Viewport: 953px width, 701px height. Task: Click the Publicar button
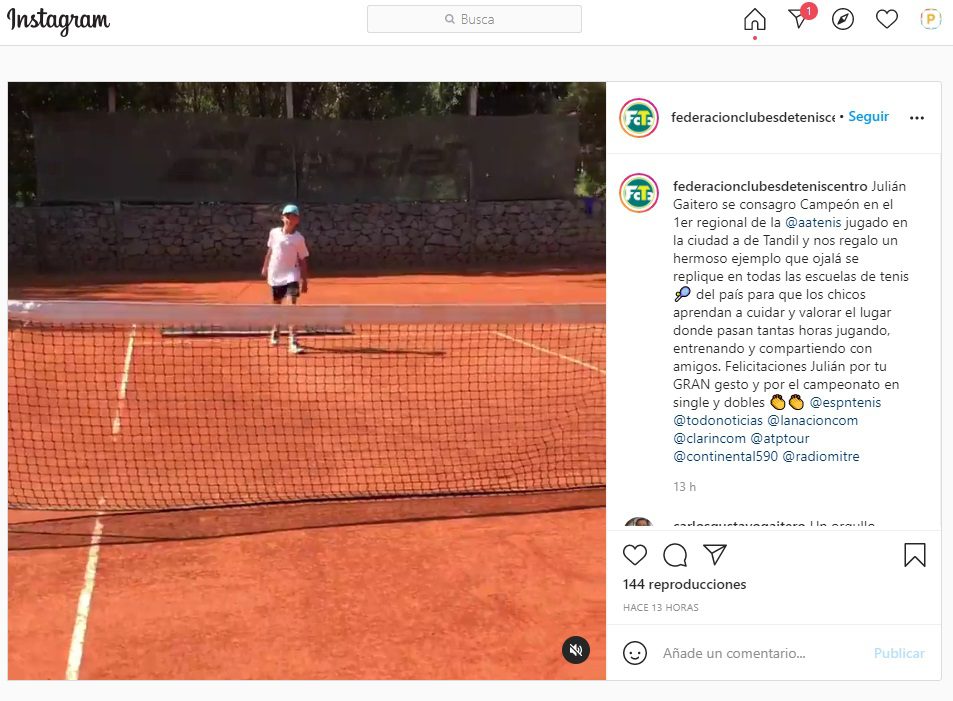point(899,653)
